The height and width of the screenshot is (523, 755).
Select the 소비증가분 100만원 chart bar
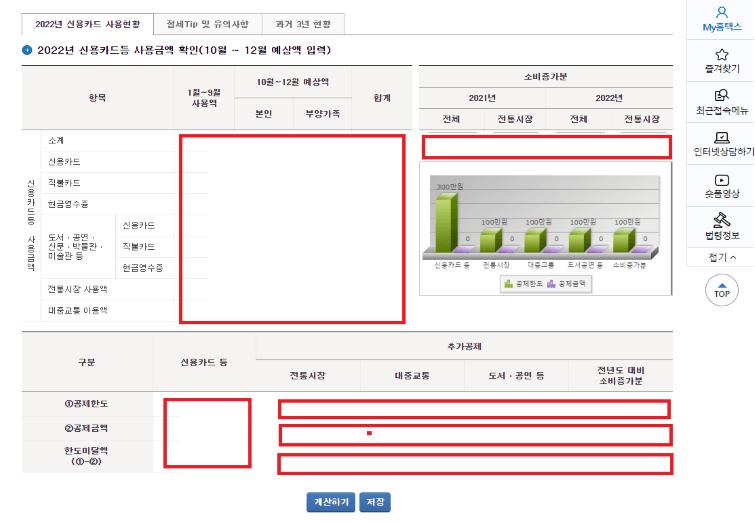tap(624, 240)
